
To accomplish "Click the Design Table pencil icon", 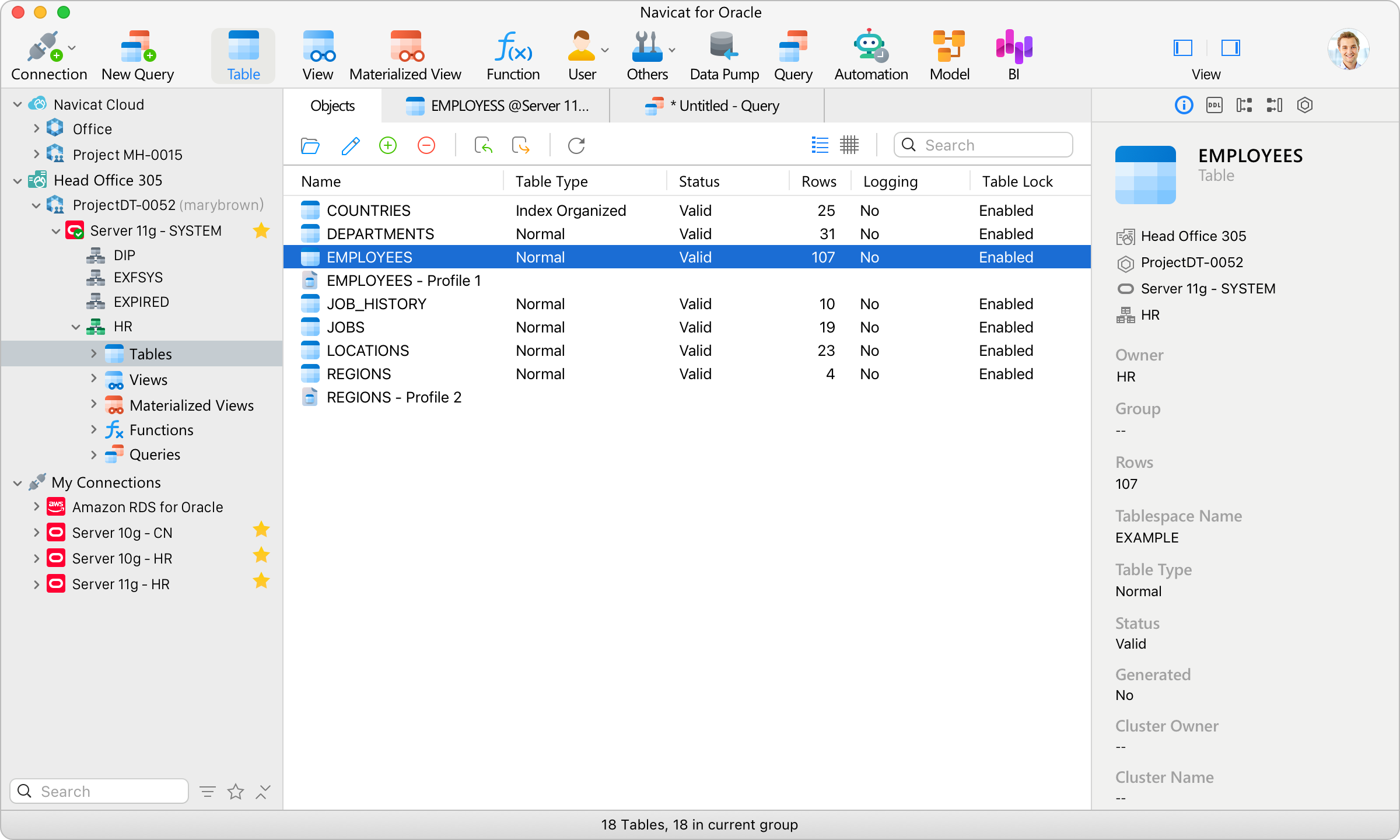I will [x=350, y=145].
